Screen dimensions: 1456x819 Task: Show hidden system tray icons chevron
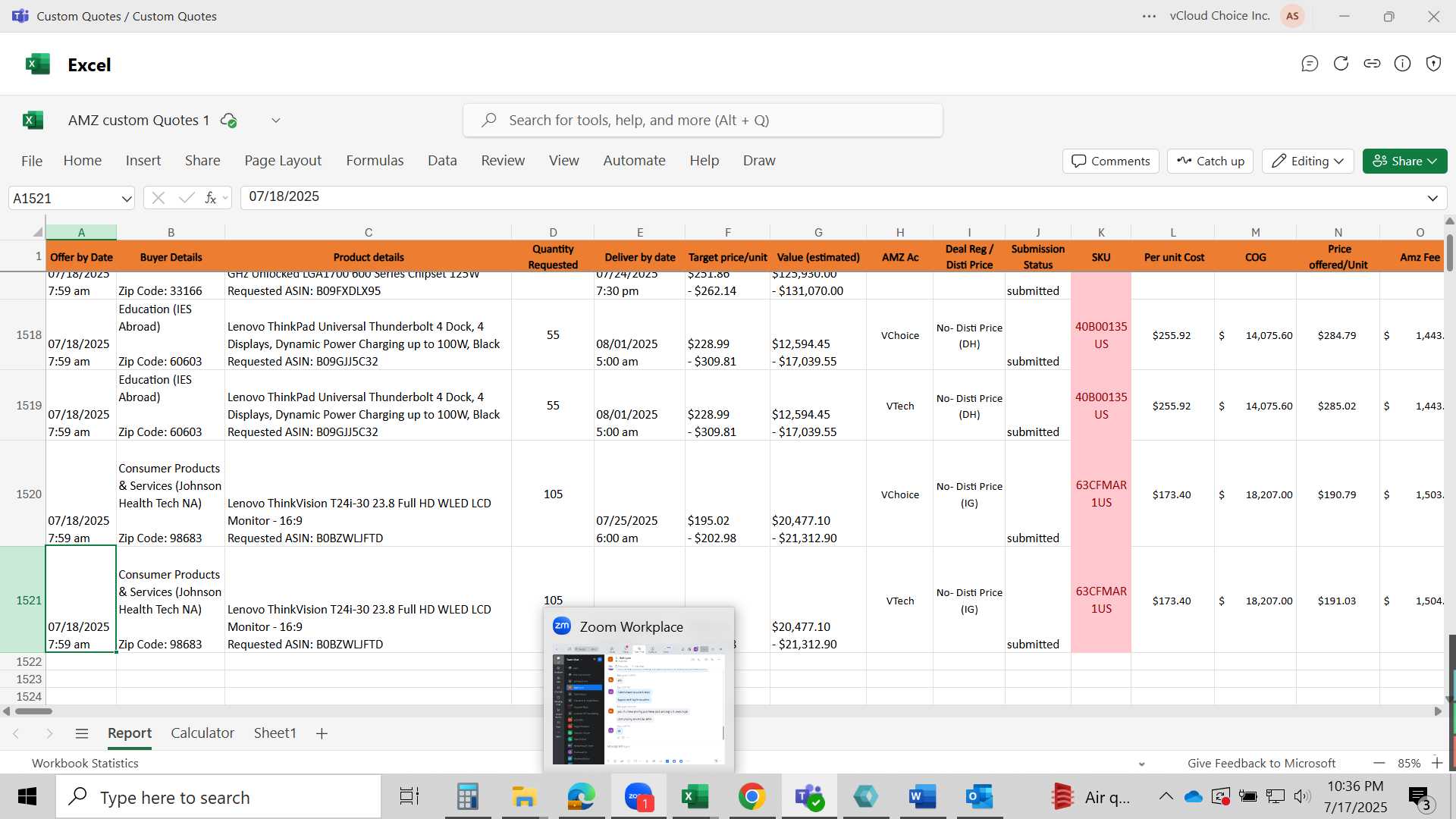(1166, 797)
